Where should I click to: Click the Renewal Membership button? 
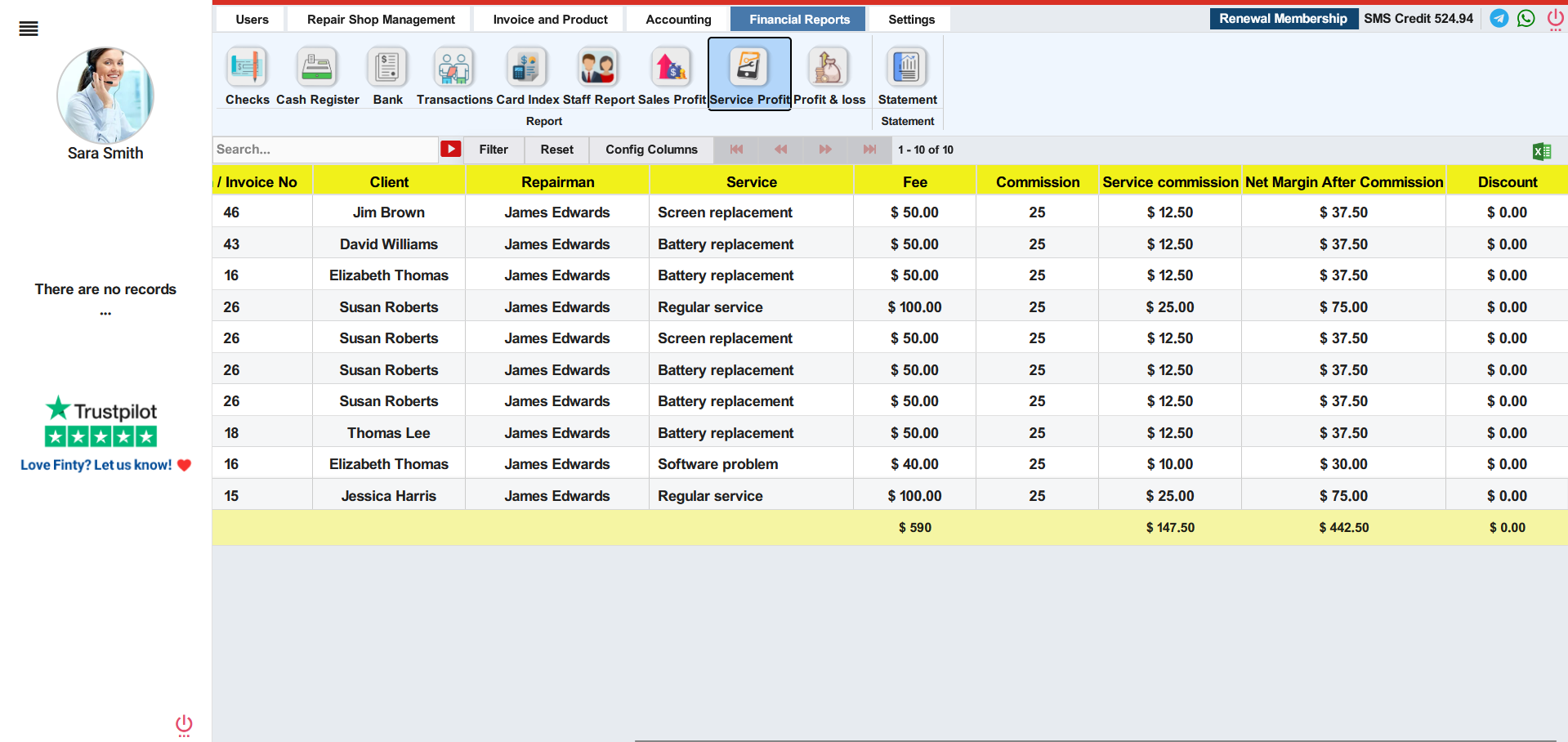(1283, 19)
